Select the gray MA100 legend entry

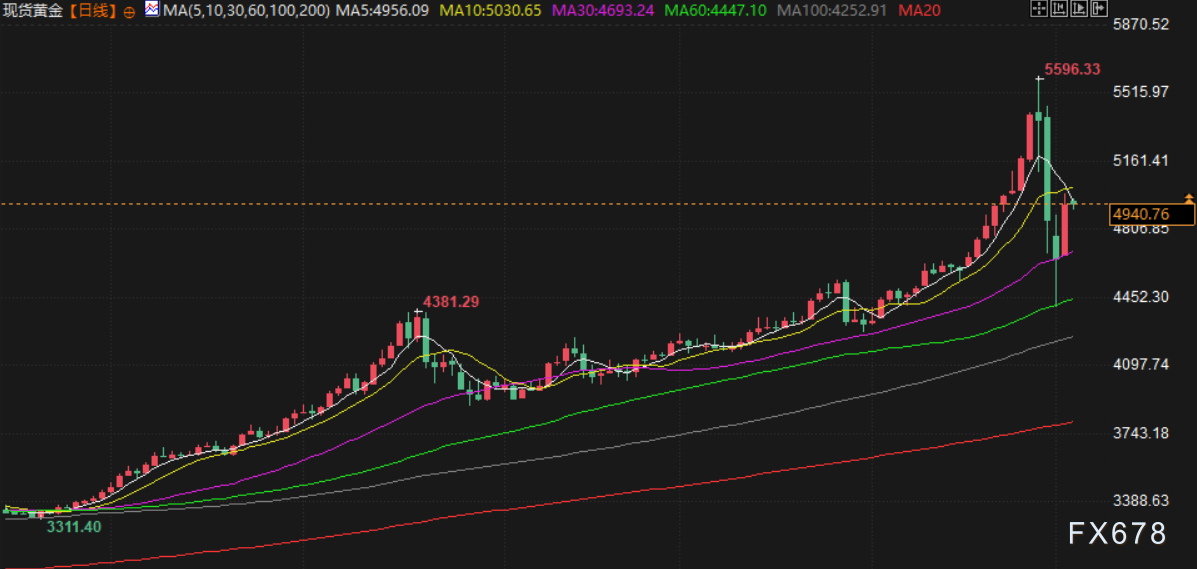pyautogui.click(x=832, y=11)
